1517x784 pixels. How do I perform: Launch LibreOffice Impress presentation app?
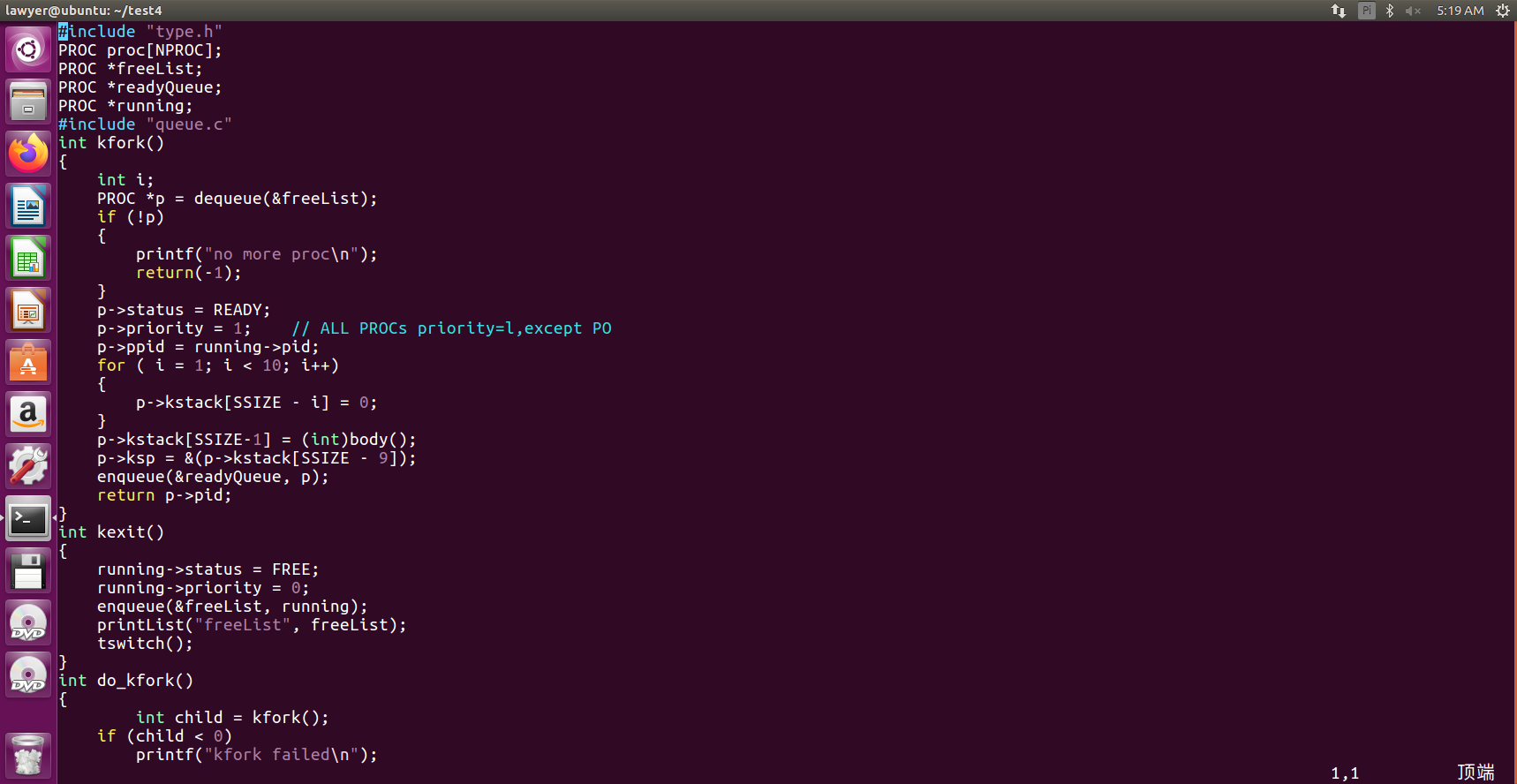pos(28,311)
